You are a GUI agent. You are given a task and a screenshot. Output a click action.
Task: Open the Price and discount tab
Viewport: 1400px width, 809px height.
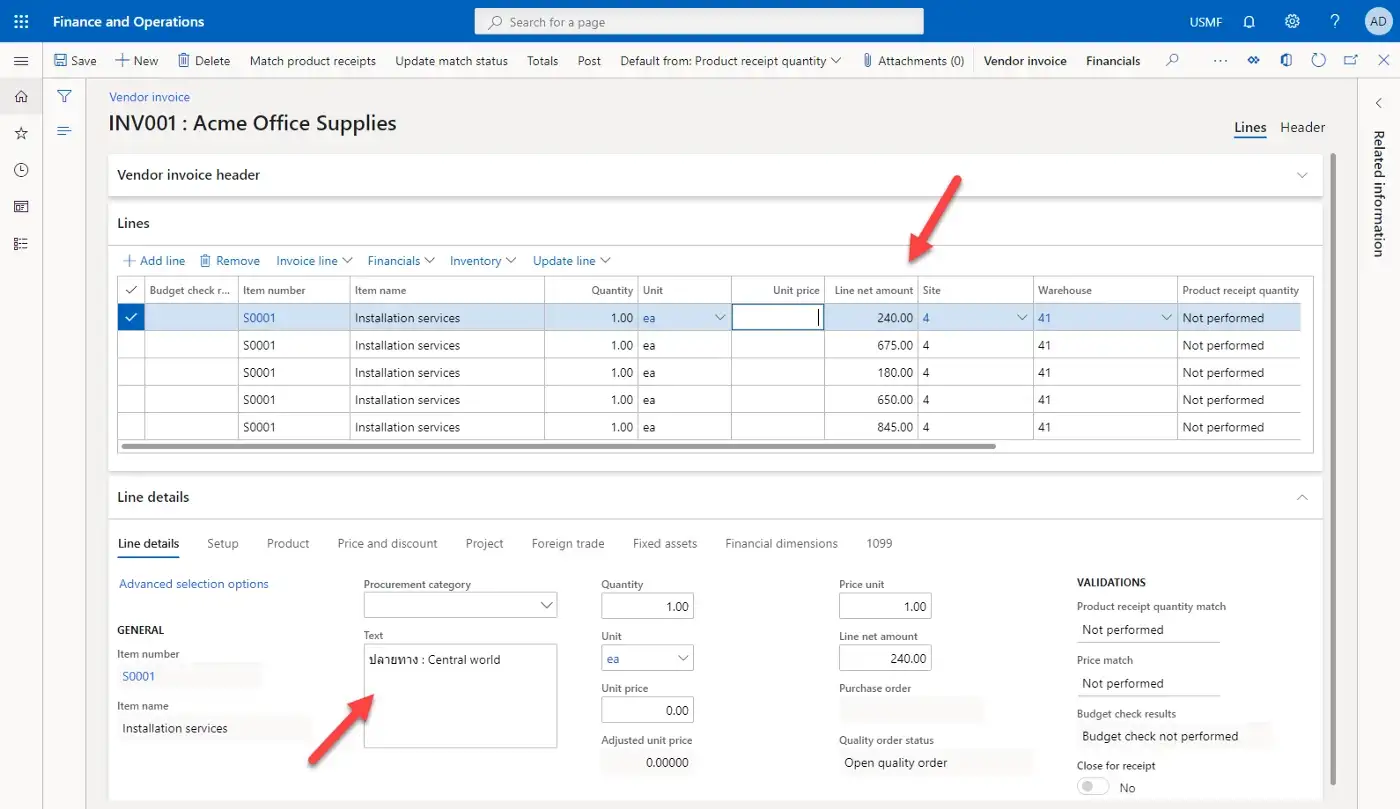387,544
